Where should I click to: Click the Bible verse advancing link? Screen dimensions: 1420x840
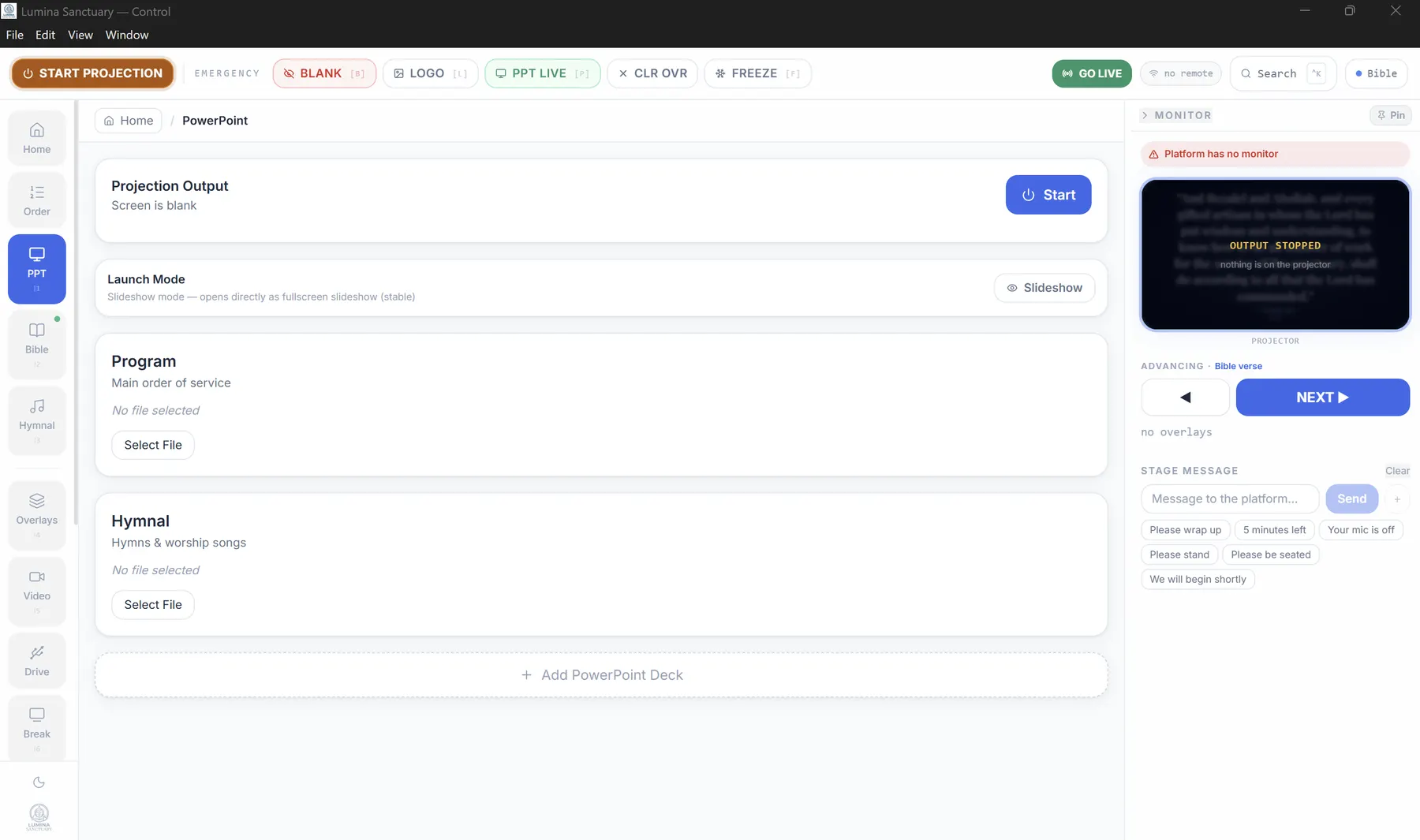[1238, 366]
